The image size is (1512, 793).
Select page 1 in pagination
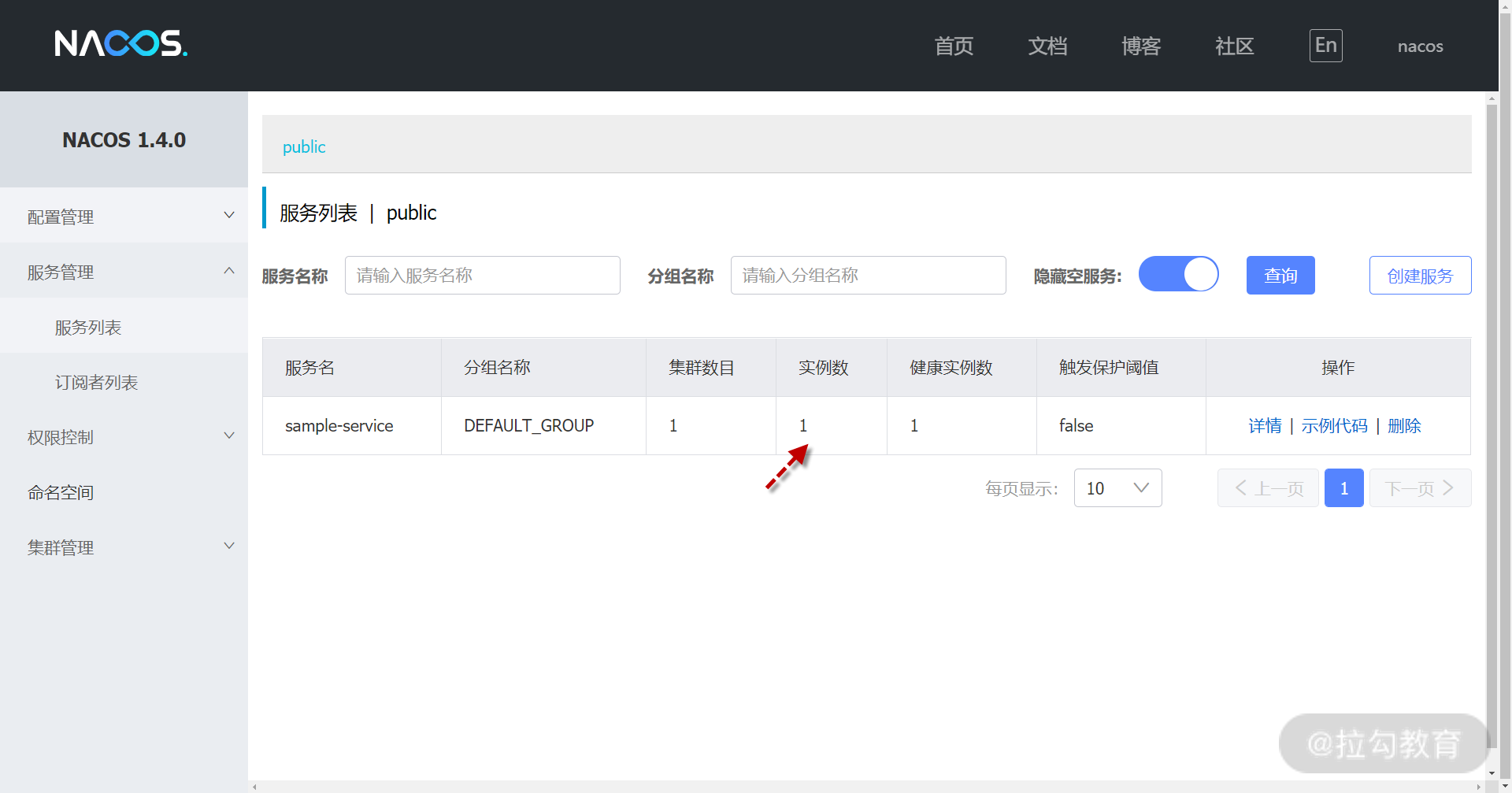(1344, 488)
